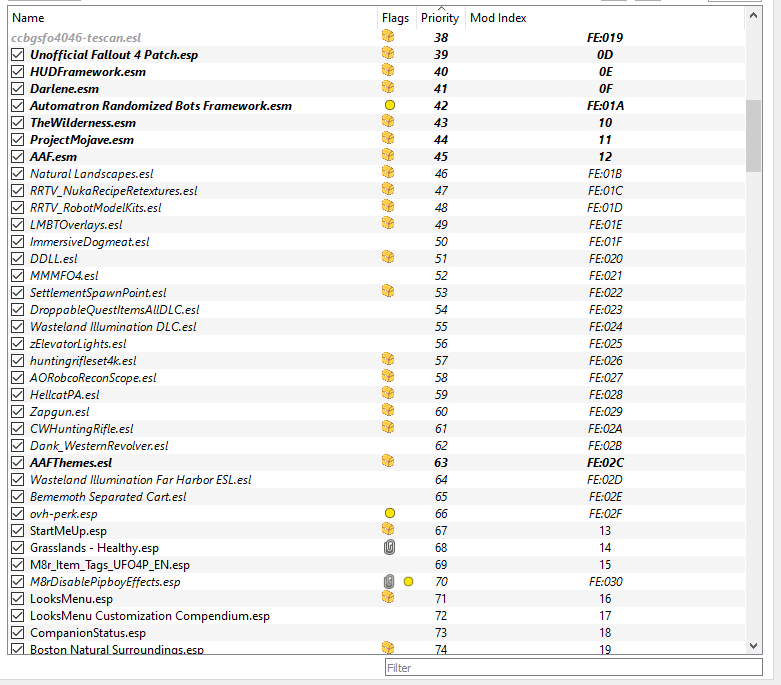This screenshot has width=781, height=685.
Task: Click the archive flag icon for StartMeUp.esp
Action: coord(388,529)
